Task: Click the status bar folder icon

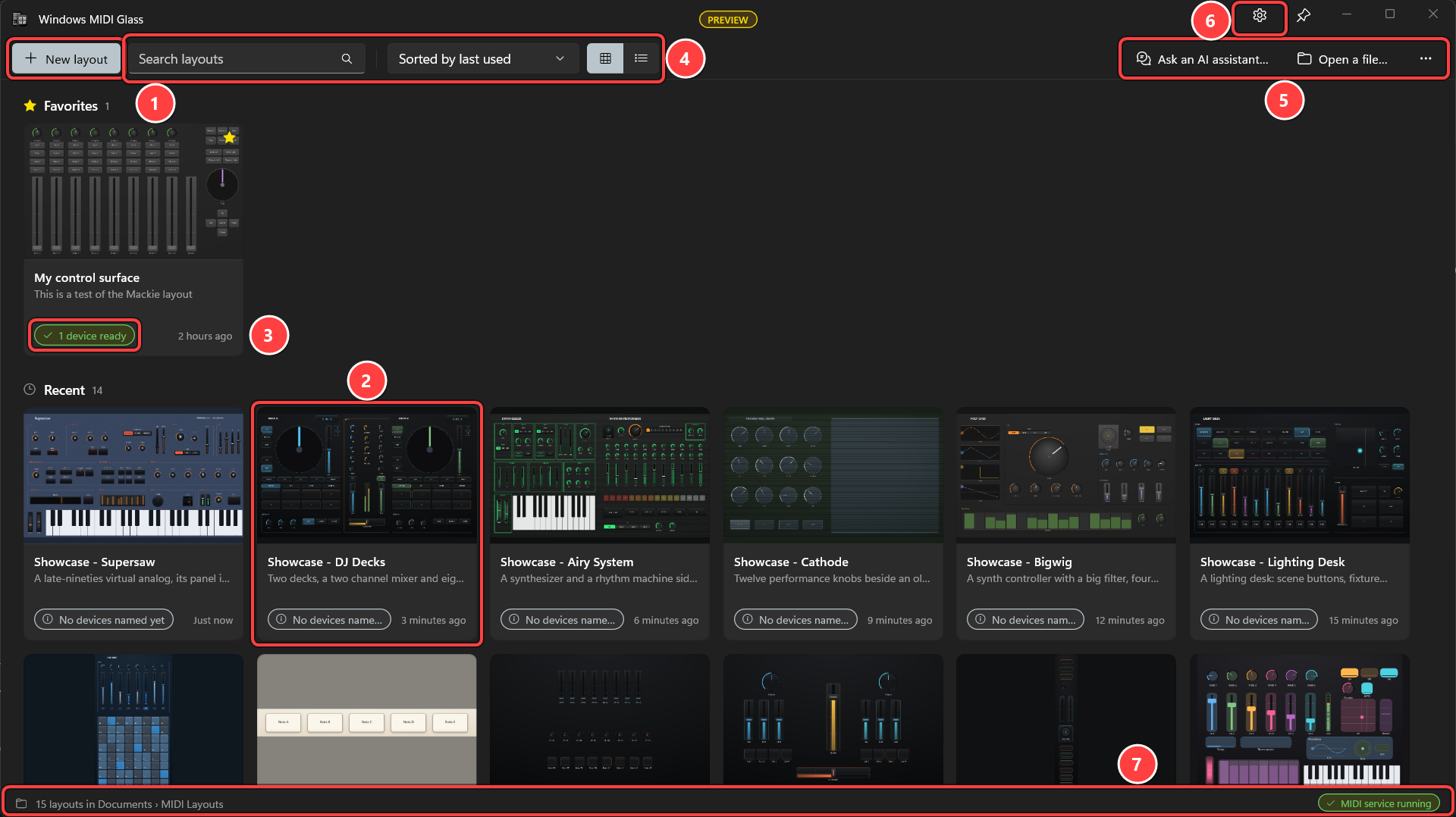Action: [x=21, y=804]
